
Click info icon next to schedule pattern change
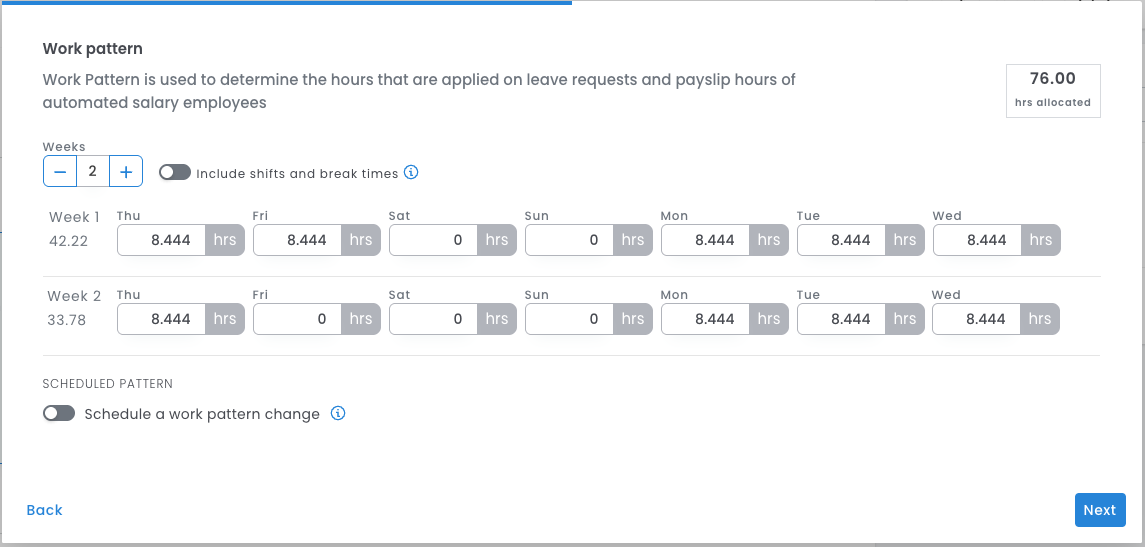tap(338, 413)
